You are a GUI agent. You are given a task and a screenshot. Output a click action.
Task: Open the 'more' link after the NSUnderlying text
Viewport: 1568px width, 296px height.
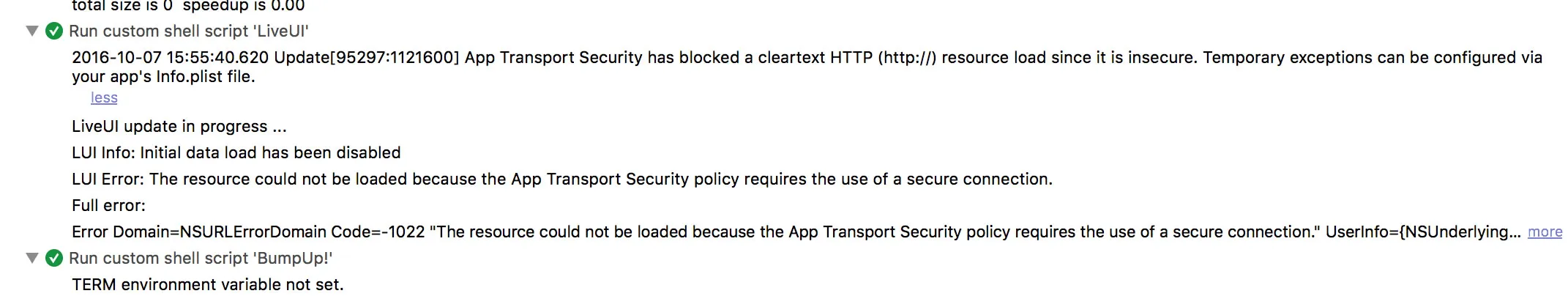[x=1545, y=232]
